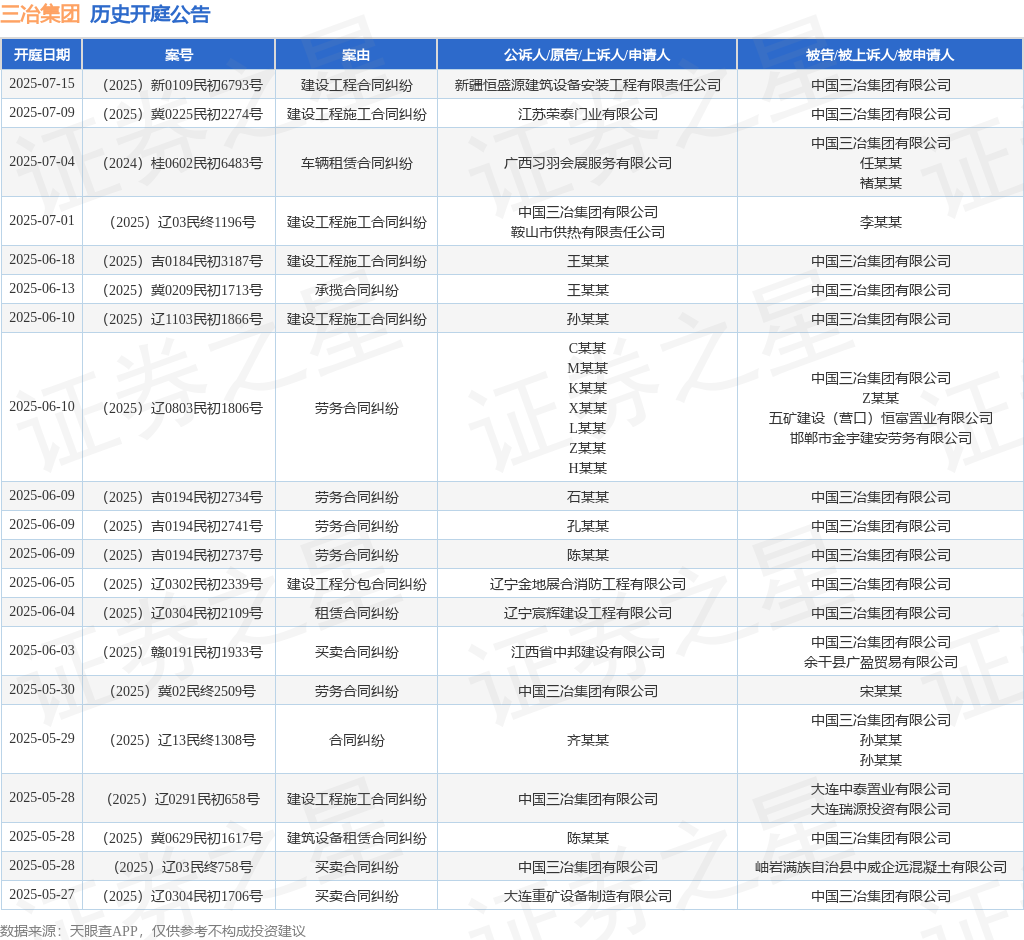The width and height of the screenshot is (1024, 940).
Task: Select case number (2025)冀0225民初2274号
Action: [x=179, y=114]
